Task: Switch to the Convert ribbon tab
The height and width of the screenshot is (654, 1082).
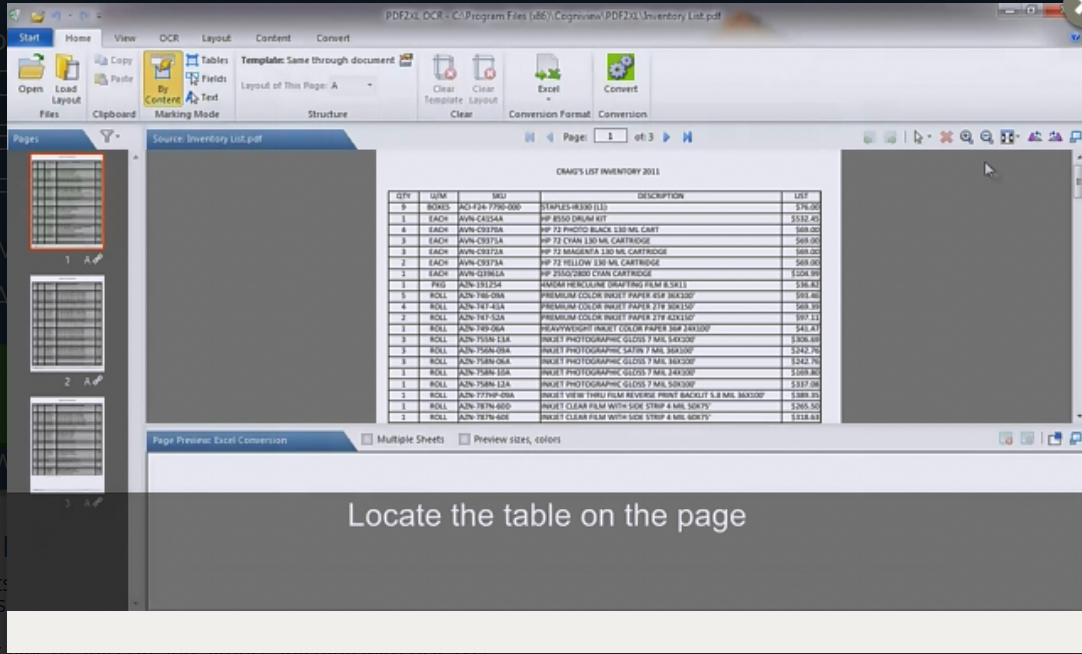Action: click(333, 38)
